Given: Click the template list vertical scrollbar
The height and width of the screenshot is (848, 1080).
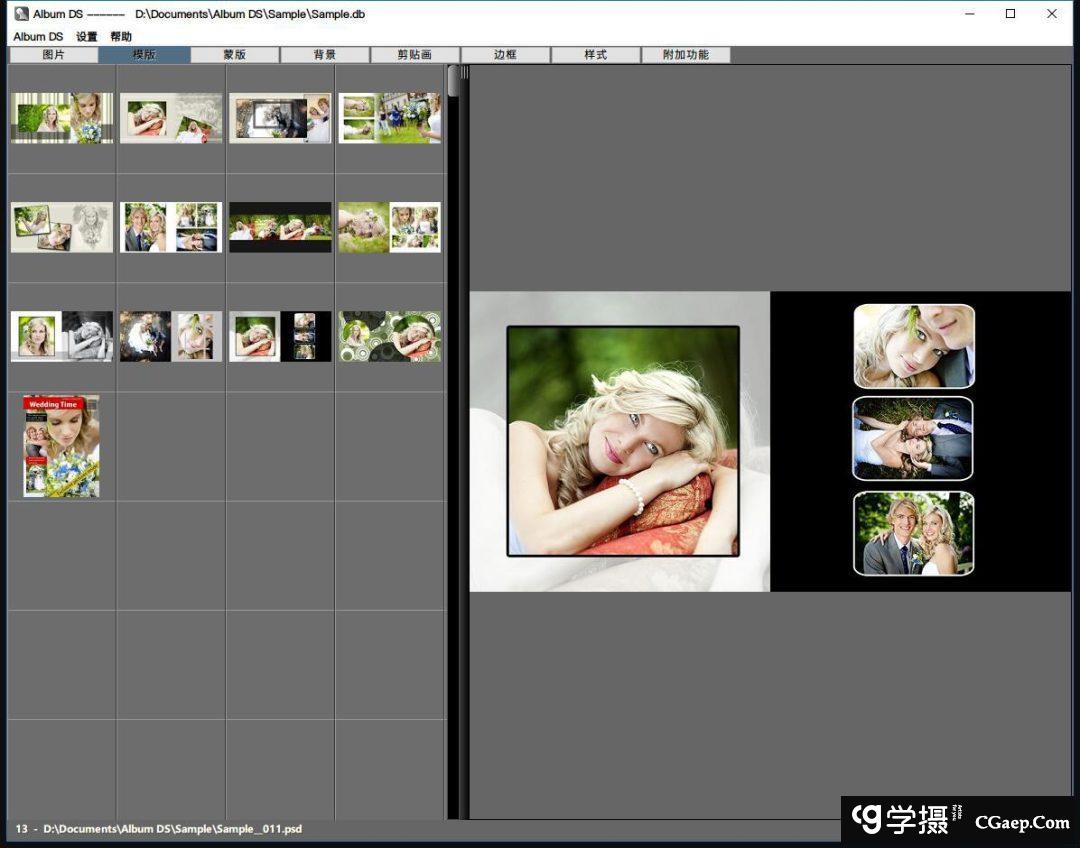Looking at the screenshot, I should coord(453,82).
